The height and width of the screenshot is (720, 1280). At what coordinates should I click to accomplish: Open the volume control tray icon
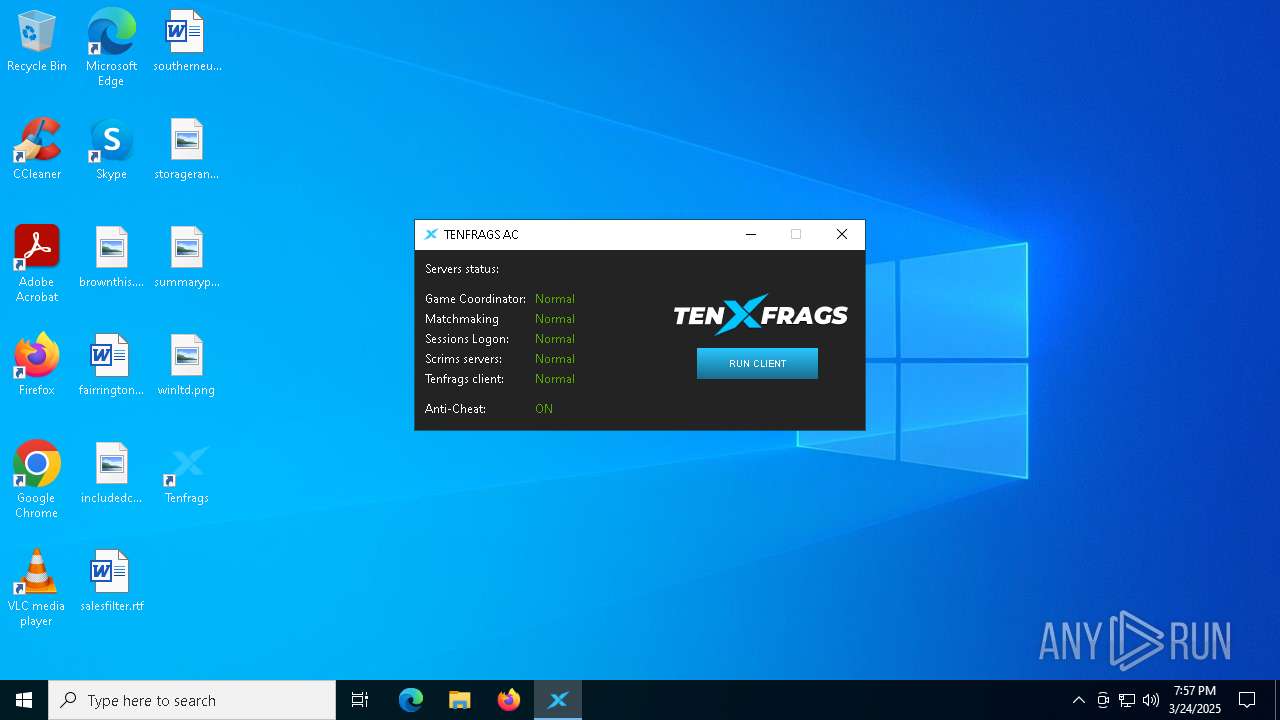[x=1151, y=700]
